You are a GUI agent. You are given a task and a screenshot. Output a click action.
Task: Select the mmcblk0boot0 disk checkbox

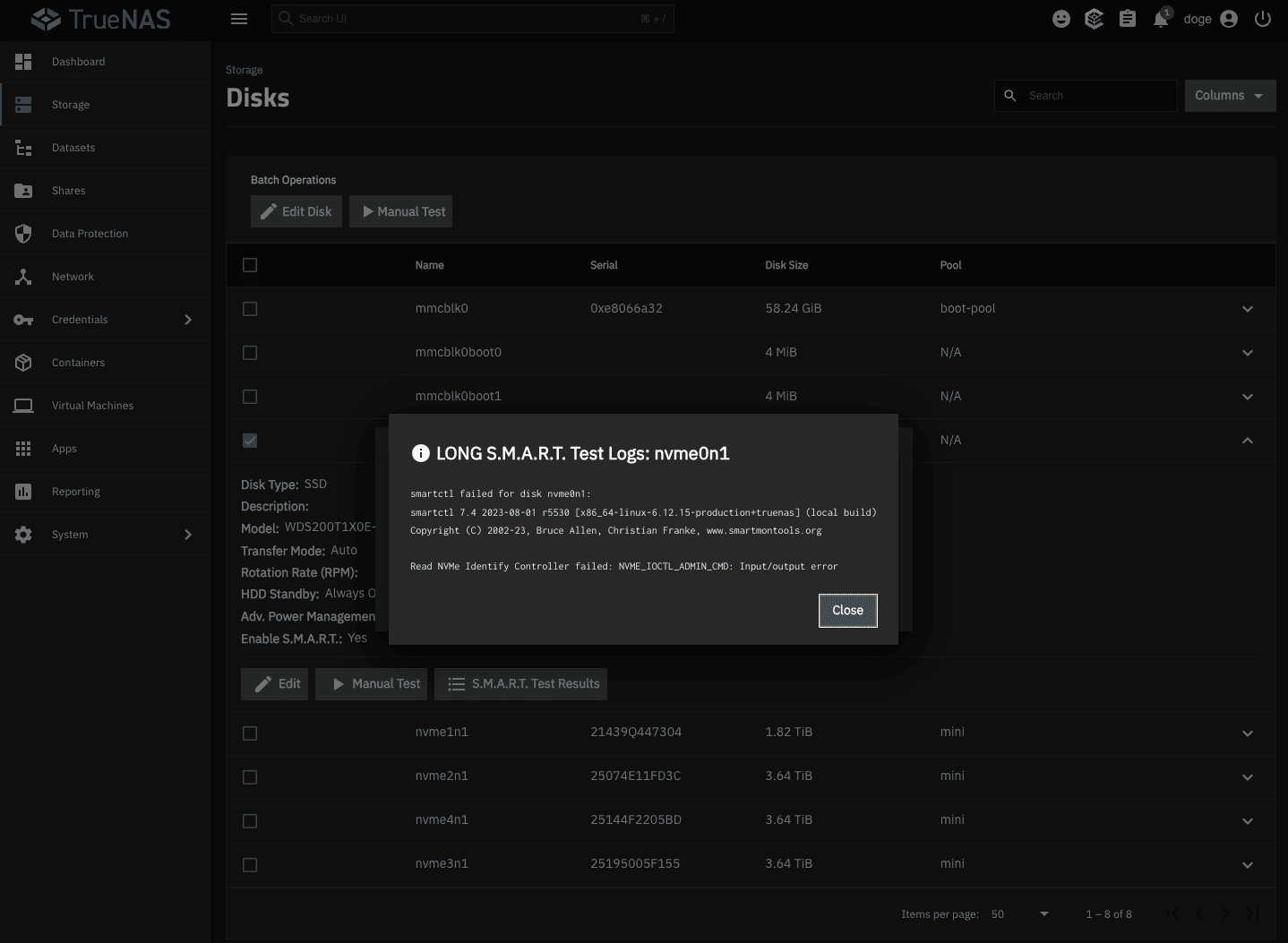[x=250, y=353]
